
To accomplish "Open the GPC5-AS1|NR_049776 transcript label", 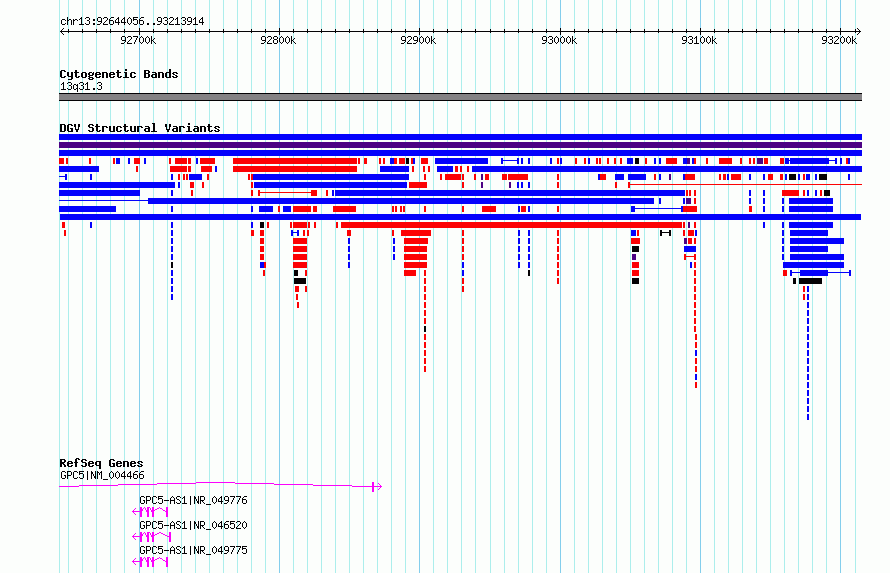I will point(193,500).
